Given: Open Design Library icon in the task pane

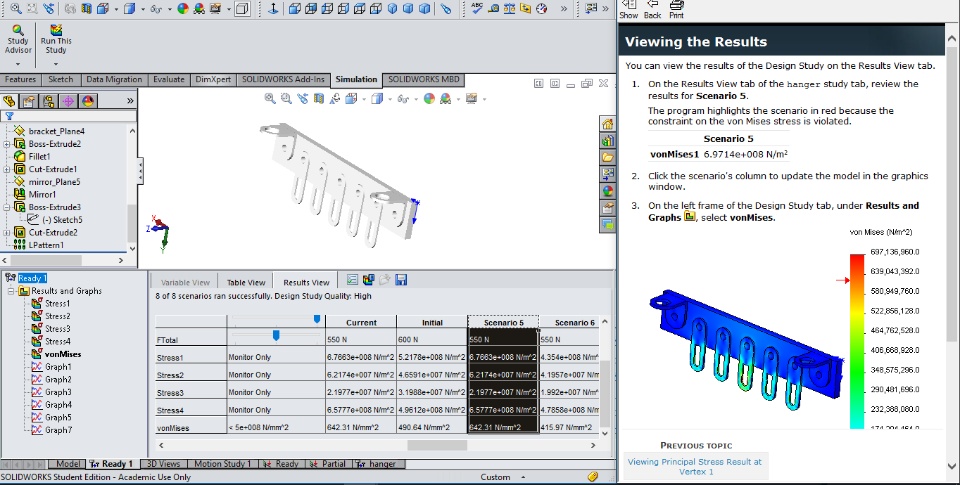Looking at the screenshot, I should [x=607, y=141].
